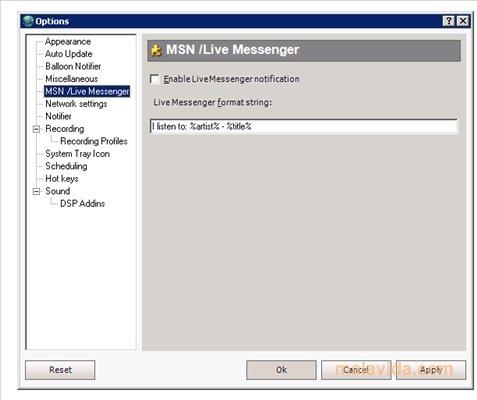This screenshot has height=400, width=477.
Task: Confirm with the Ok button
Action: [x=281, y=370]
